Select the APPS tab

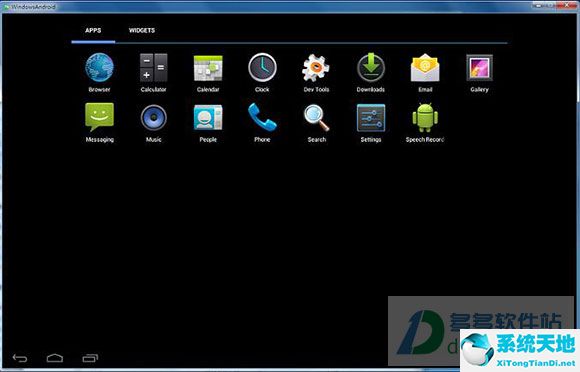[x=93, y=30]
